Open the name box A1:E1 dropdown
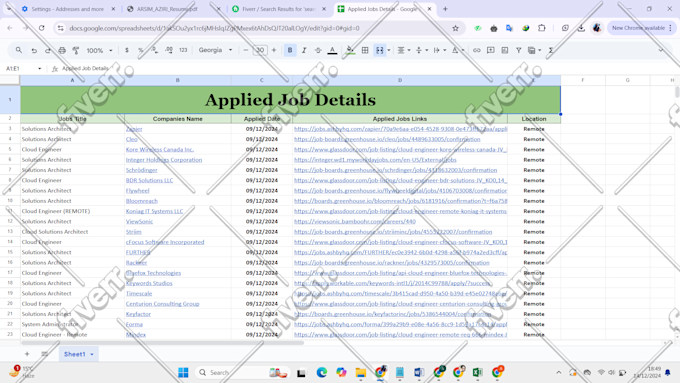This screenshot has height=383, width=680. pos(39,69)
